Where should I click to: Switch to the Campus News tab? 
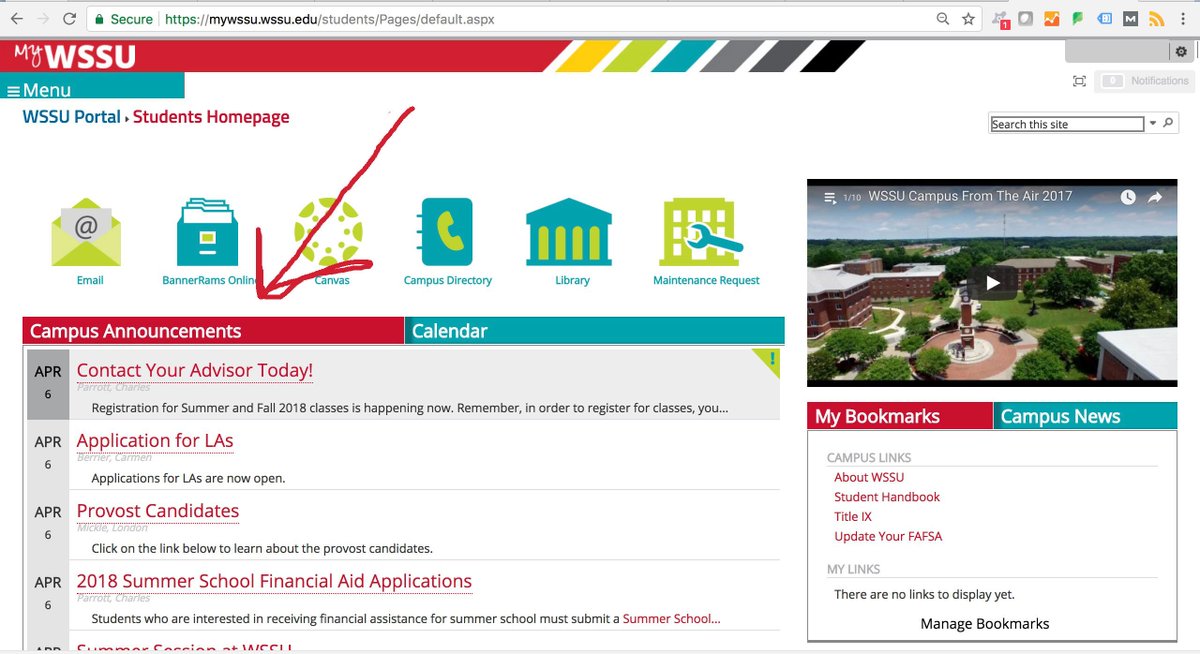pyautogui.click(x=1085, y=416)
